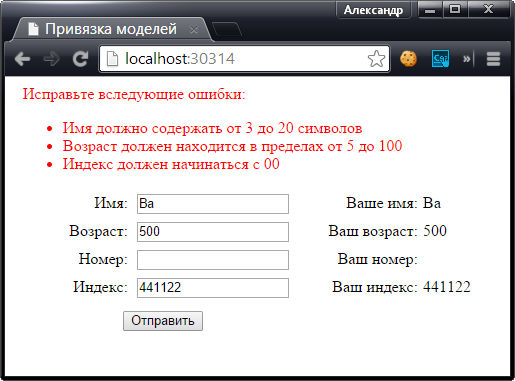Image resolution: width=515 pixels, height=381 pixels.
Task: Close the Привязка моделей tab
Action: (194, 30)
